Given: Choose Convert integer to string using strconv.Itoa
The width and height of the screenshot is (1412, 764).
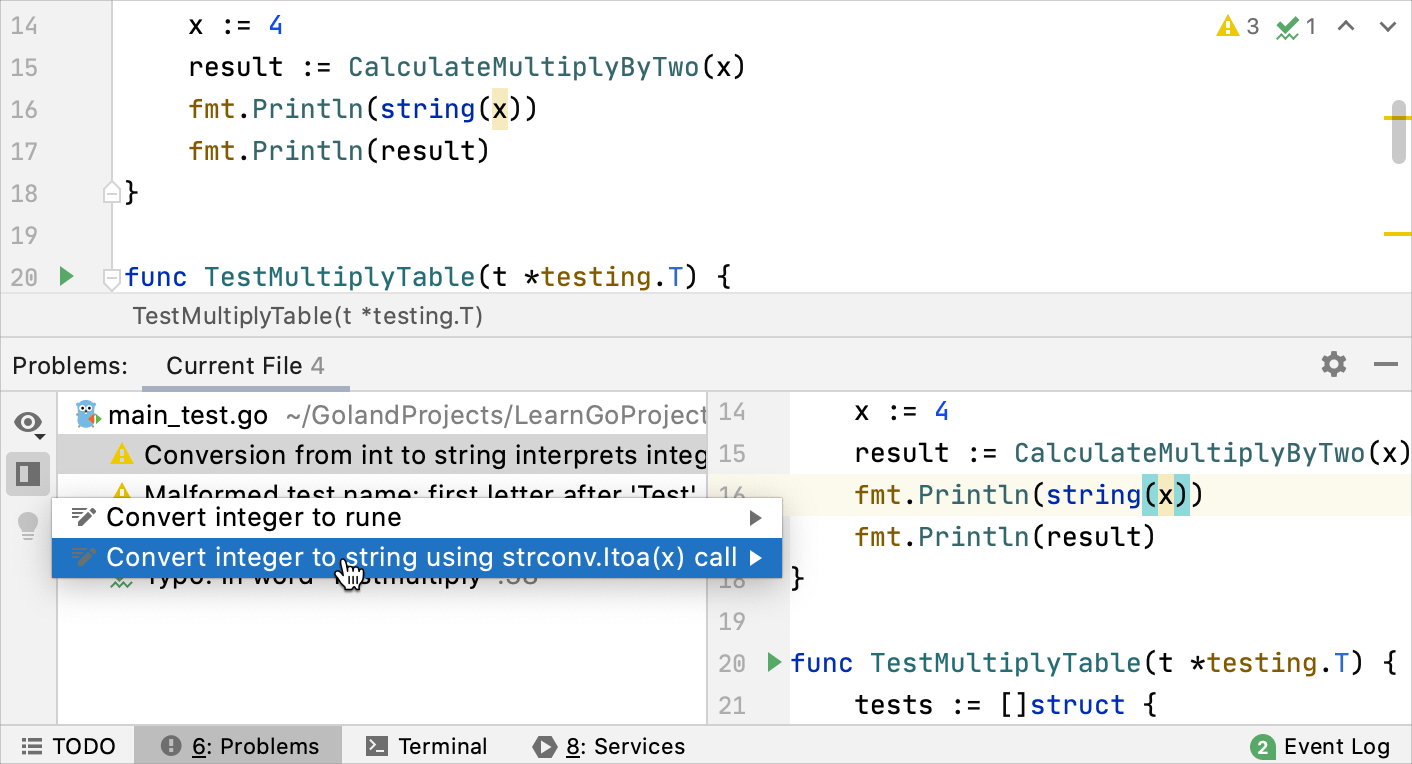Looking at the screenshot, I should click(x=400, y=557).
